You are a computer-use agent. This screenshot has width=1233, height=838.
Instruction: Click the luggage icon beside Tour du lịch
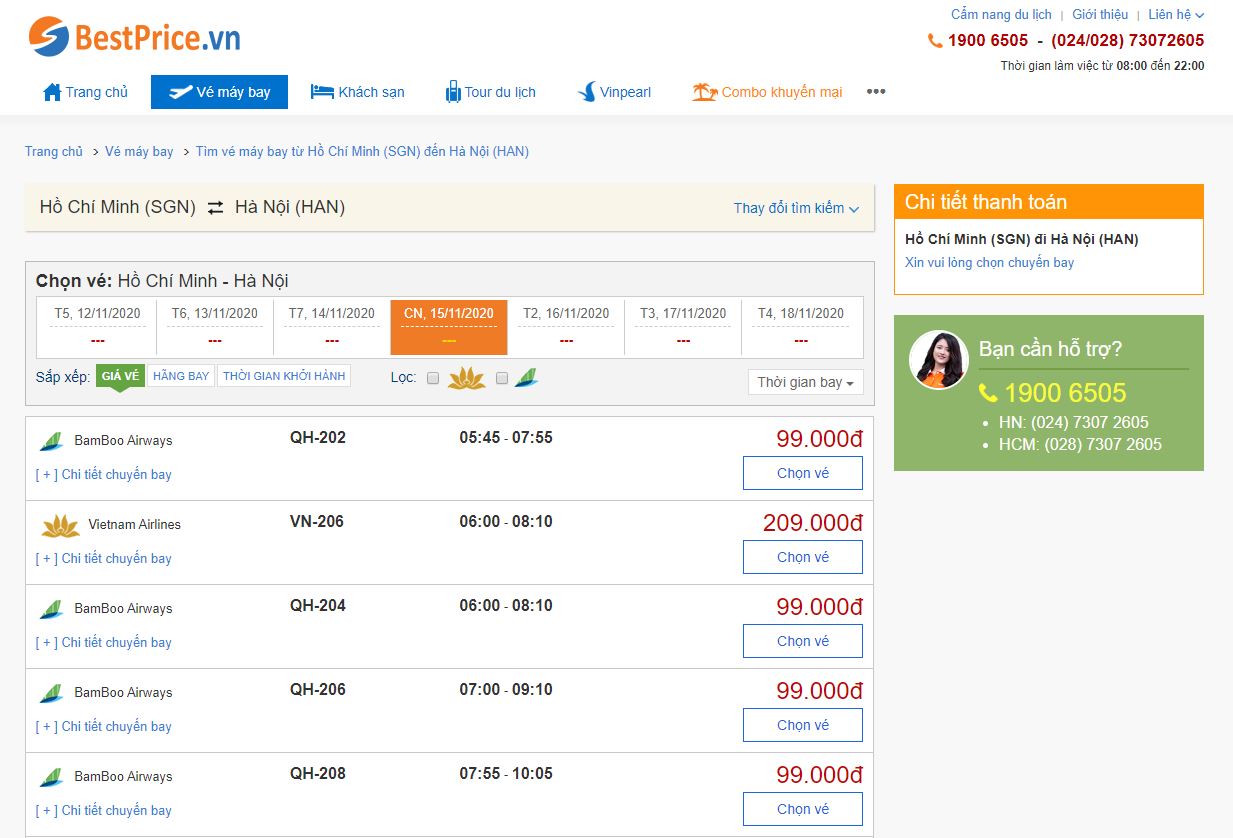453,92
